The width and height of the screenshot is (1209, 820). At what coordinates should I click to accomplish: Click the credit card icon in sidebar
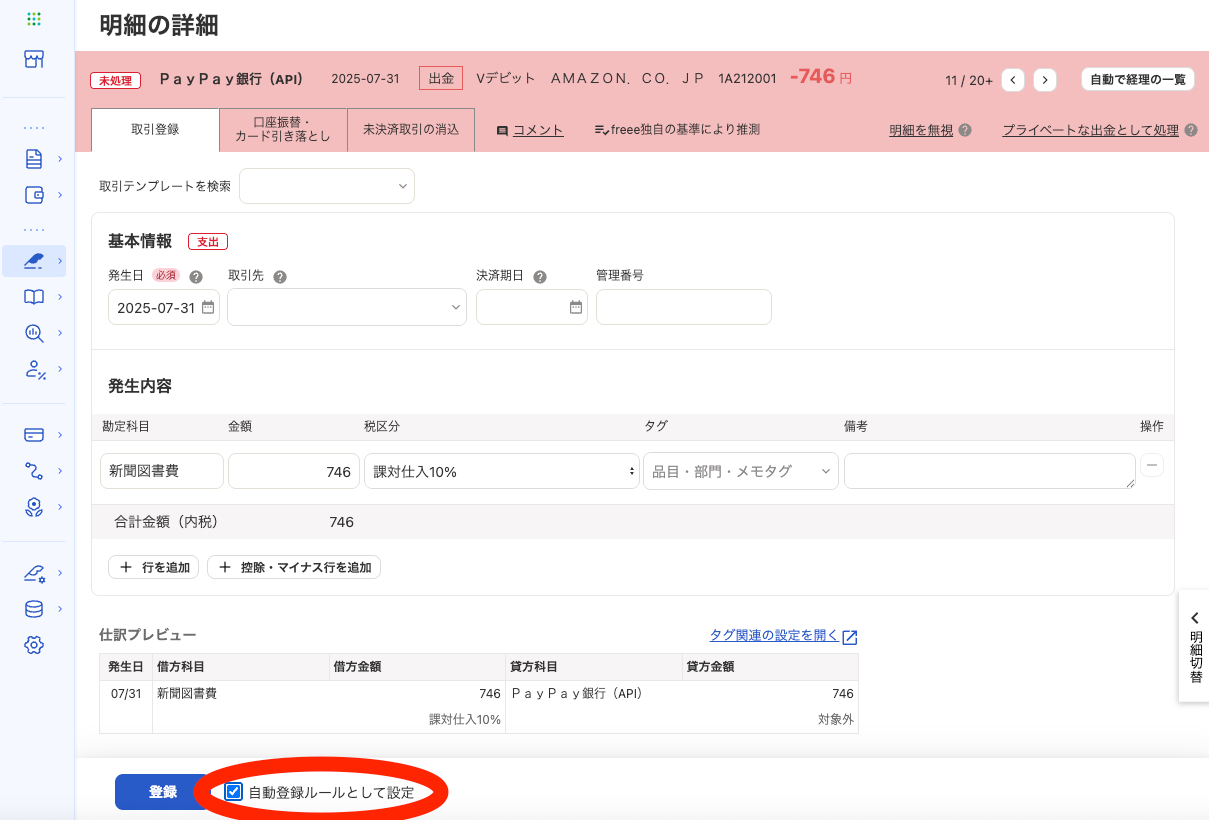click(34, 435)
